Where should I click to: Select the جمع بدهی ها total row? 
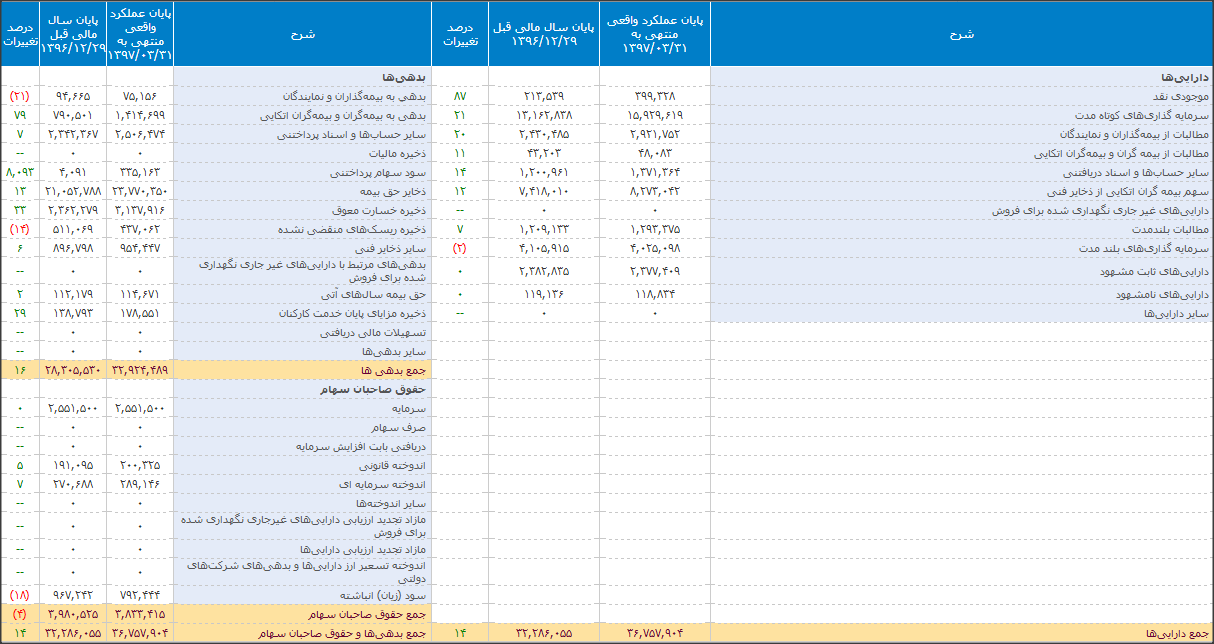[399, 371]
